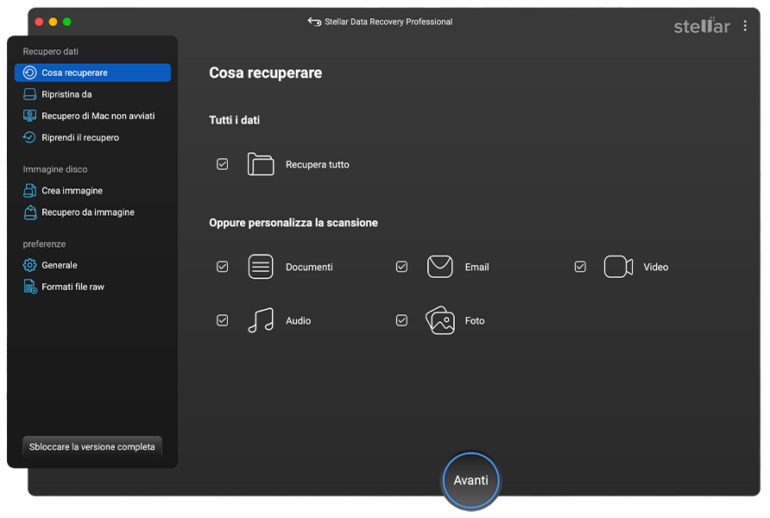Click the Documenti document icon

click(x=261, y=267)
